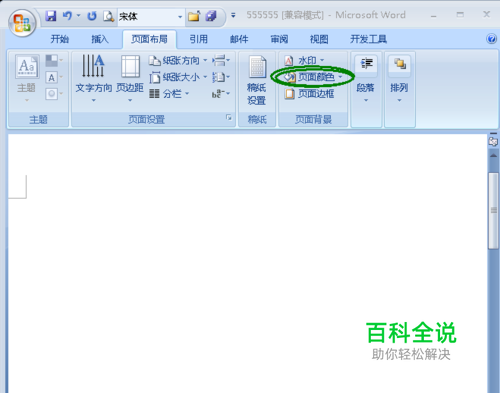500x393 pixels.
Task: Switch to the 审阅 tab
Action: point(279,39)
